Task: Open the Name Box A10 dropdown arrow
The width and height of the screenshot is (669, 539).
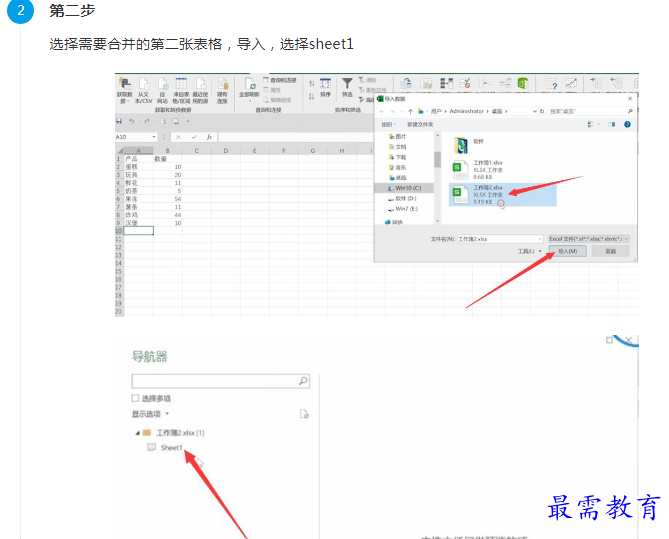Action: point(154,137)
